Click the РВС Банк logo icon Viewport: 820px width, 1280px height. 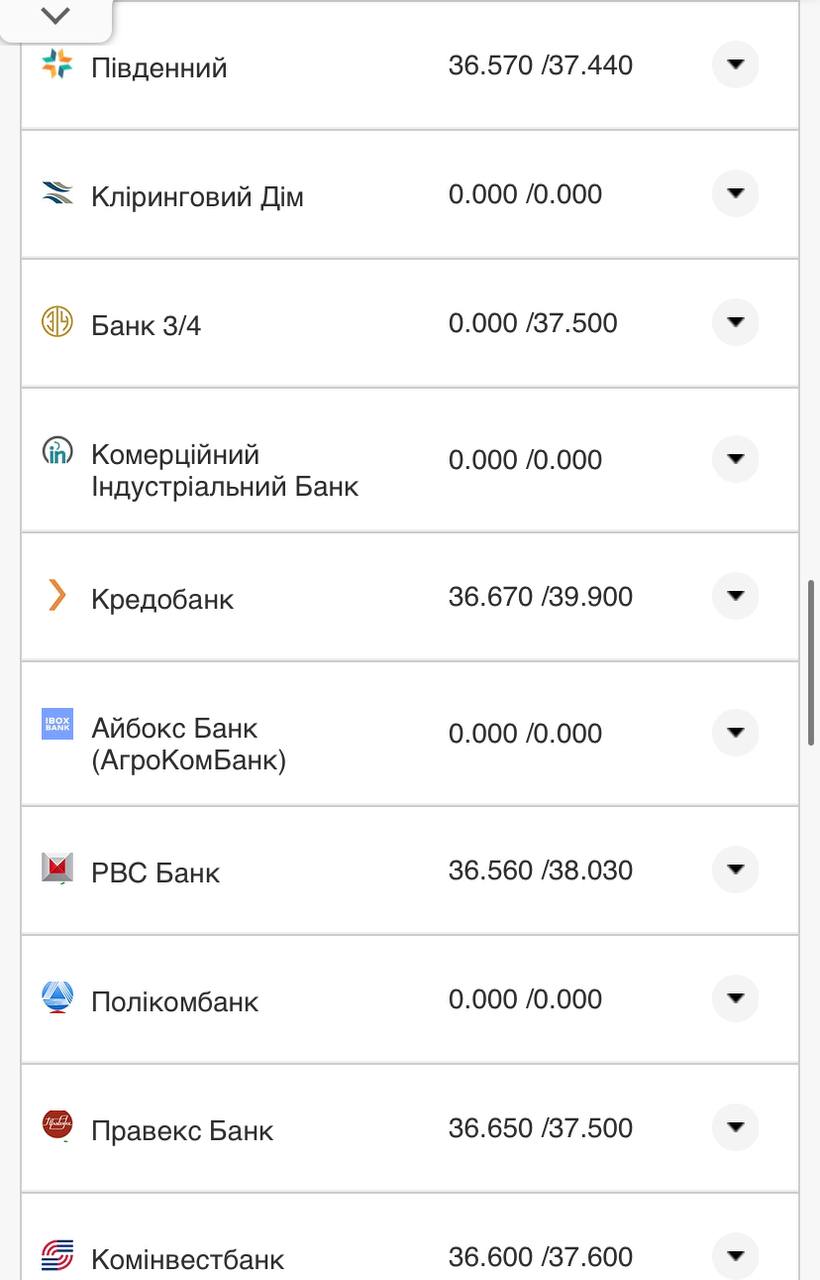coord(57,868)
